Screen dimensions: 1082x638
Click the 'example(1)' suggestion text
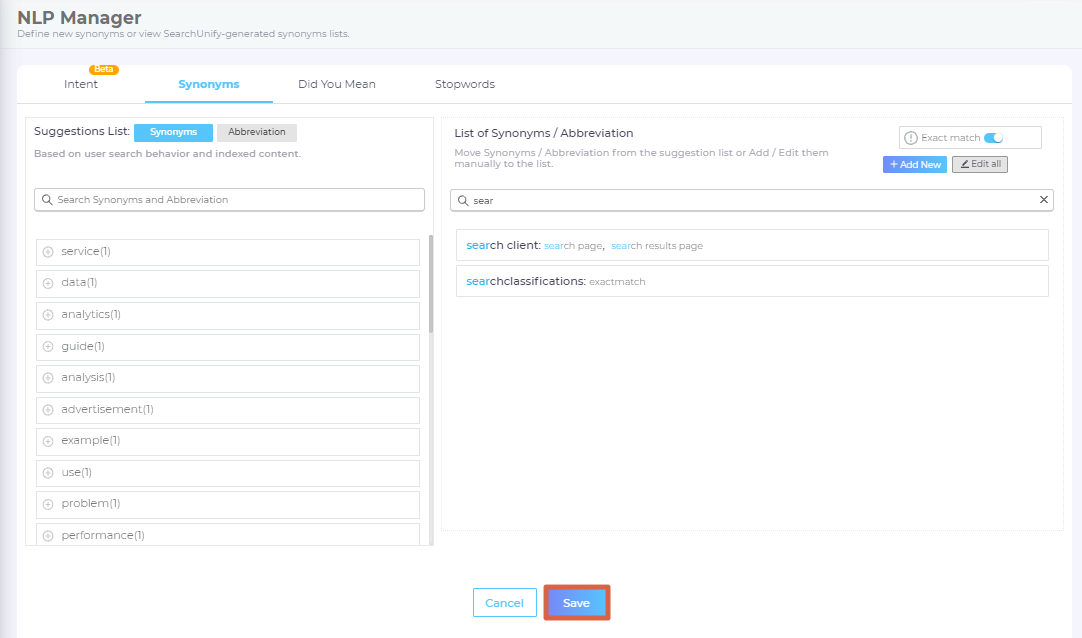[90, 441]
